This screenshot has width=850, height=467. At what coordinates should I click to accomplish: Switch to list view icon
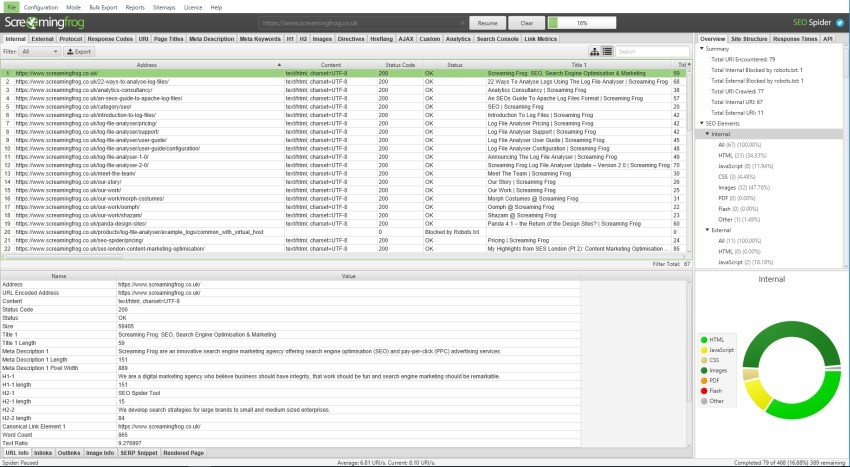click(607, 52)
